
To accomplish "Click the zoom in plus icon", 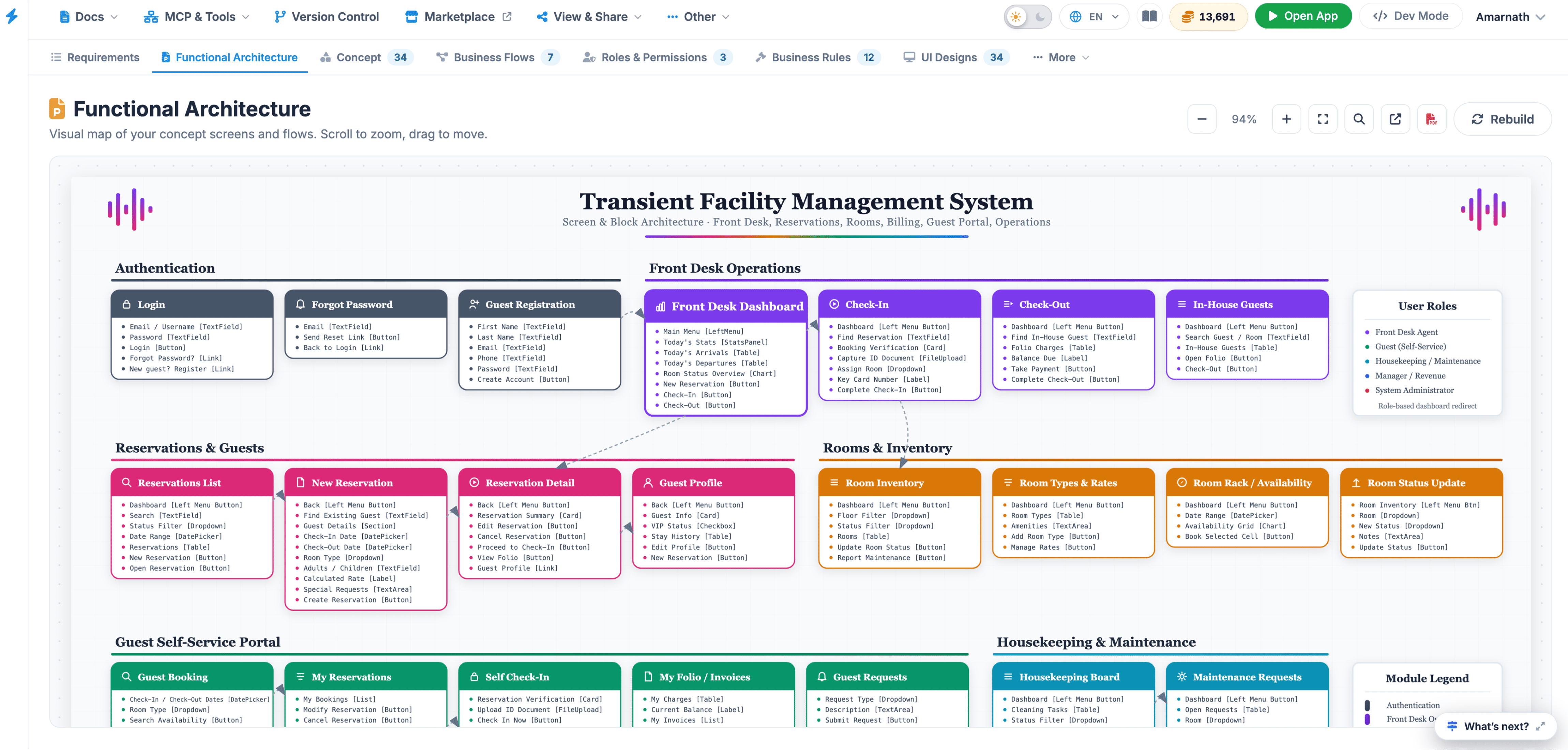I will [x=1286, y=119].
